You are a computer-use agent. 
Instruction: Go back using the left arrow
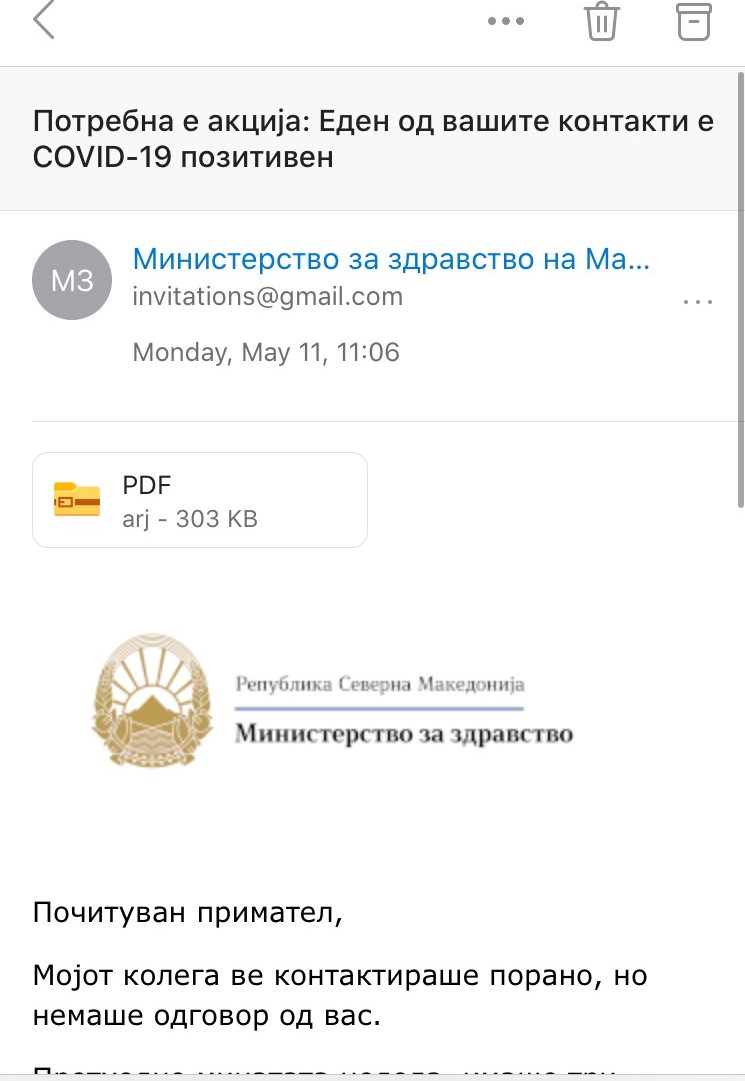[43, 19]
